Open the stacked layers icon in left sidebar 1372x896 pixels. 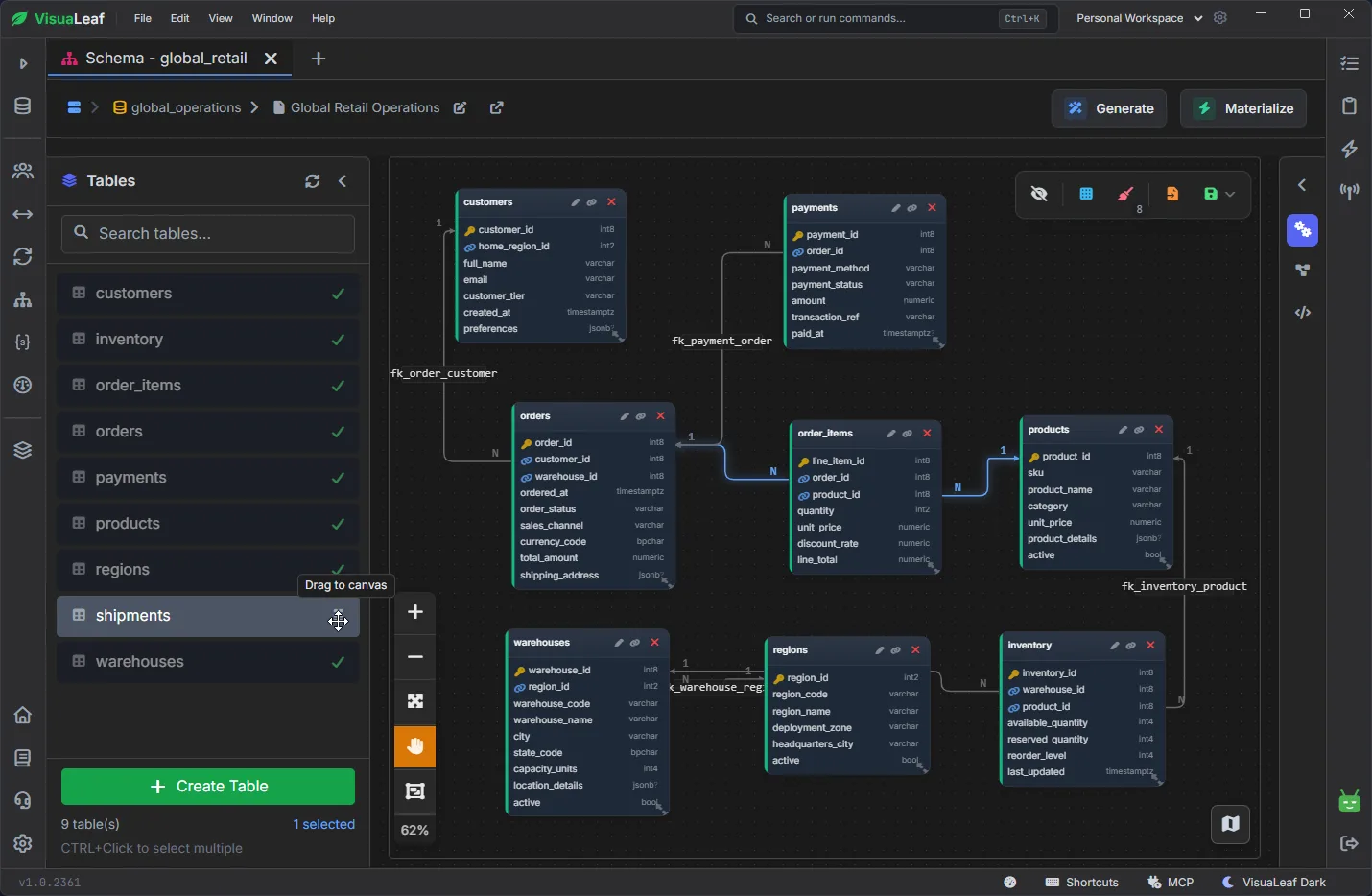pos(23,450)
